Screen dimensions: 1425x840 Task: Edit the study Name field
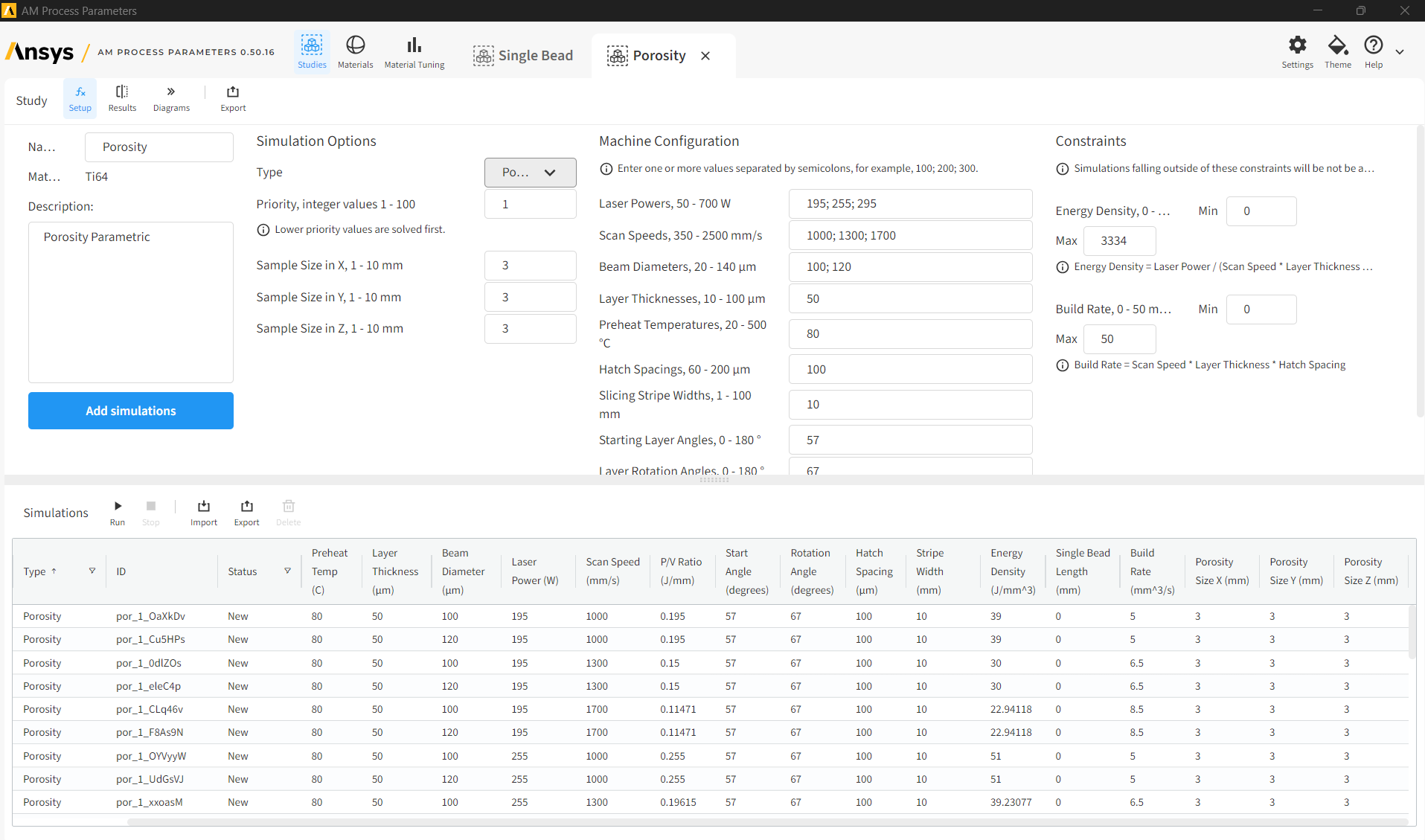[x=159, y=147]
